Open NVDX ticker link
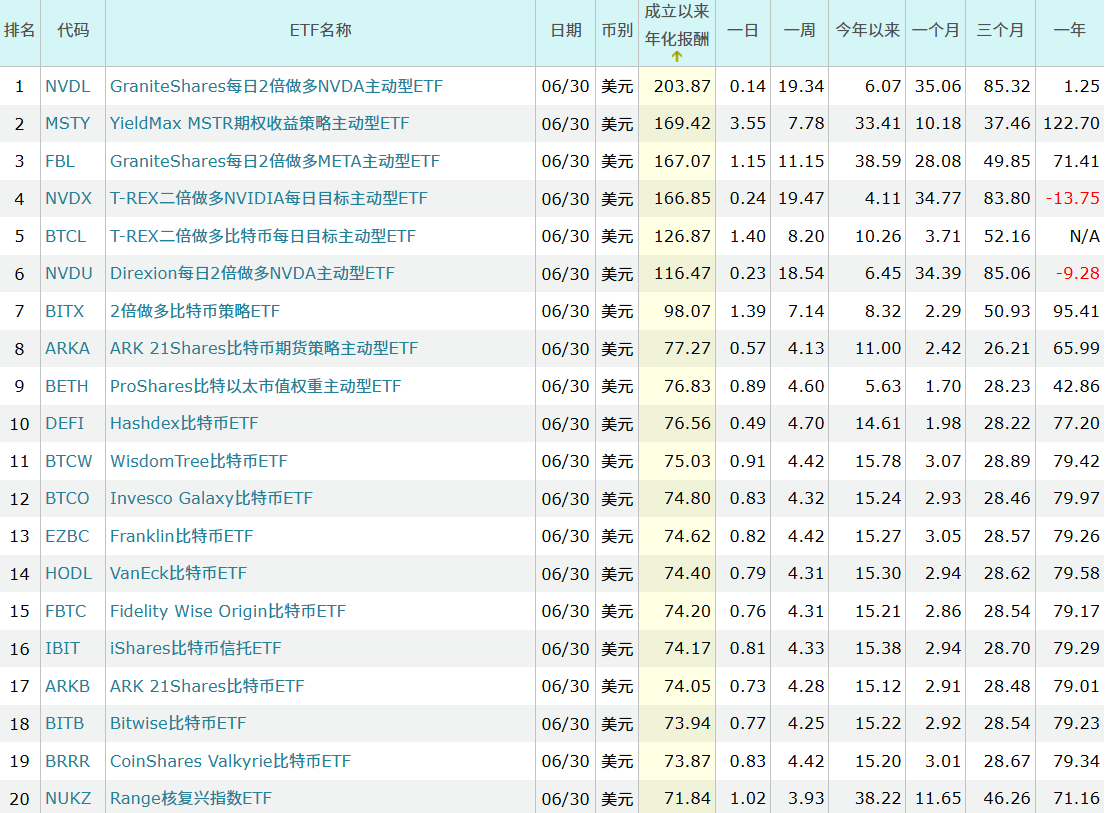The height and width of the screenshot is (813, 1105). pyautogui.click(x=68, y=199)
